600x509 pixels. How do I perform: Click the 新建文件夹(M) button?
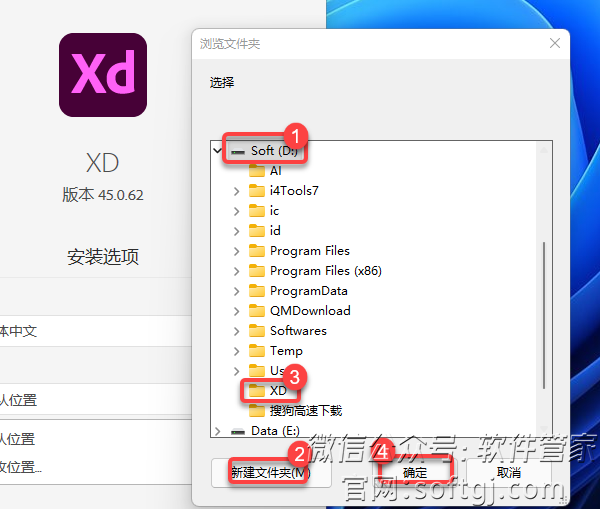click(x=271, y=473)
